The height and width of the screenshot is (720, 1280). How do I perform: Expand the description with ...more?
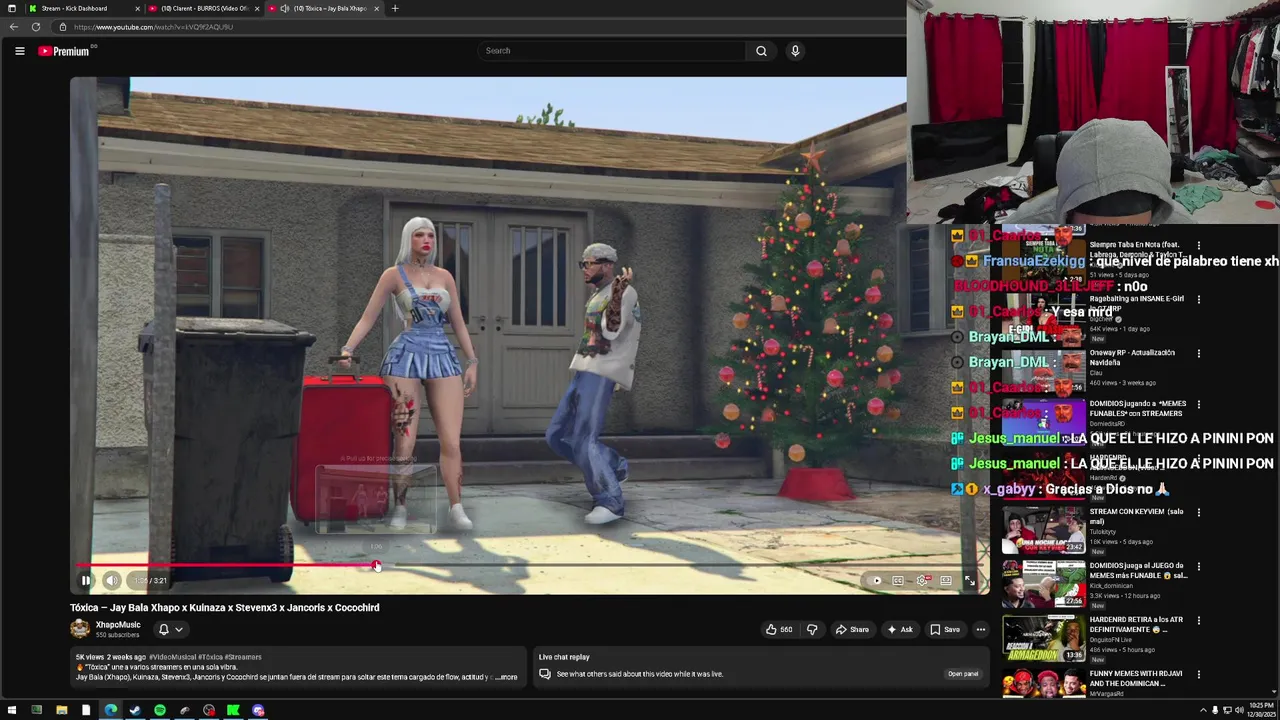(508, 677)
